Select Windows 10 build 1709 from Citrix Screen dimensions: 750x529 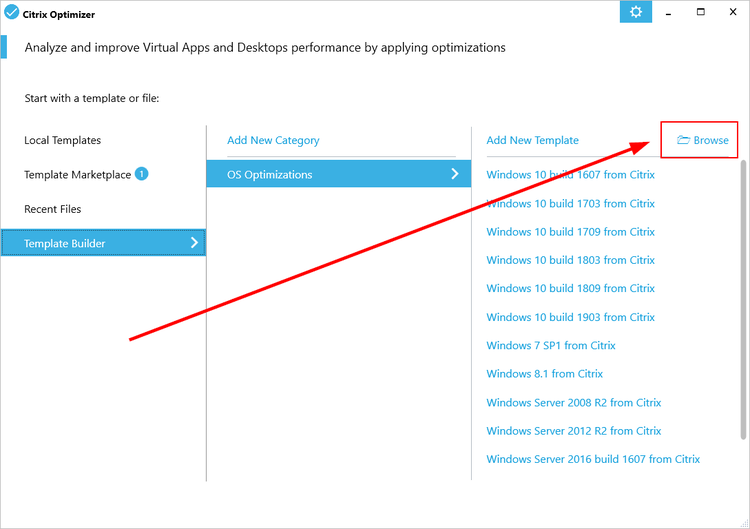570,231
